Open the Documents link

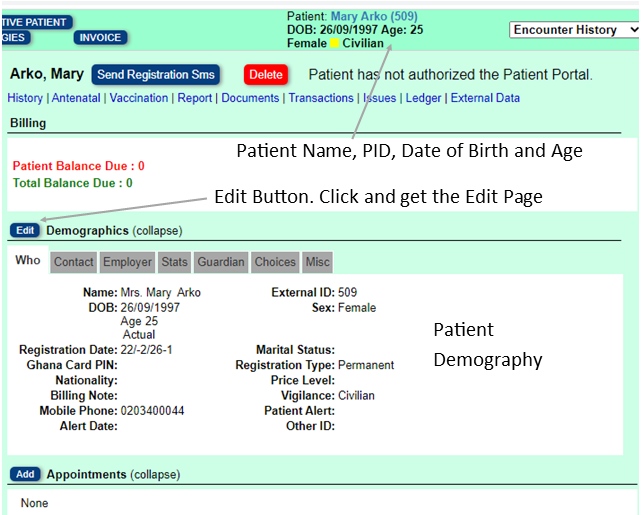click(250, 98)
